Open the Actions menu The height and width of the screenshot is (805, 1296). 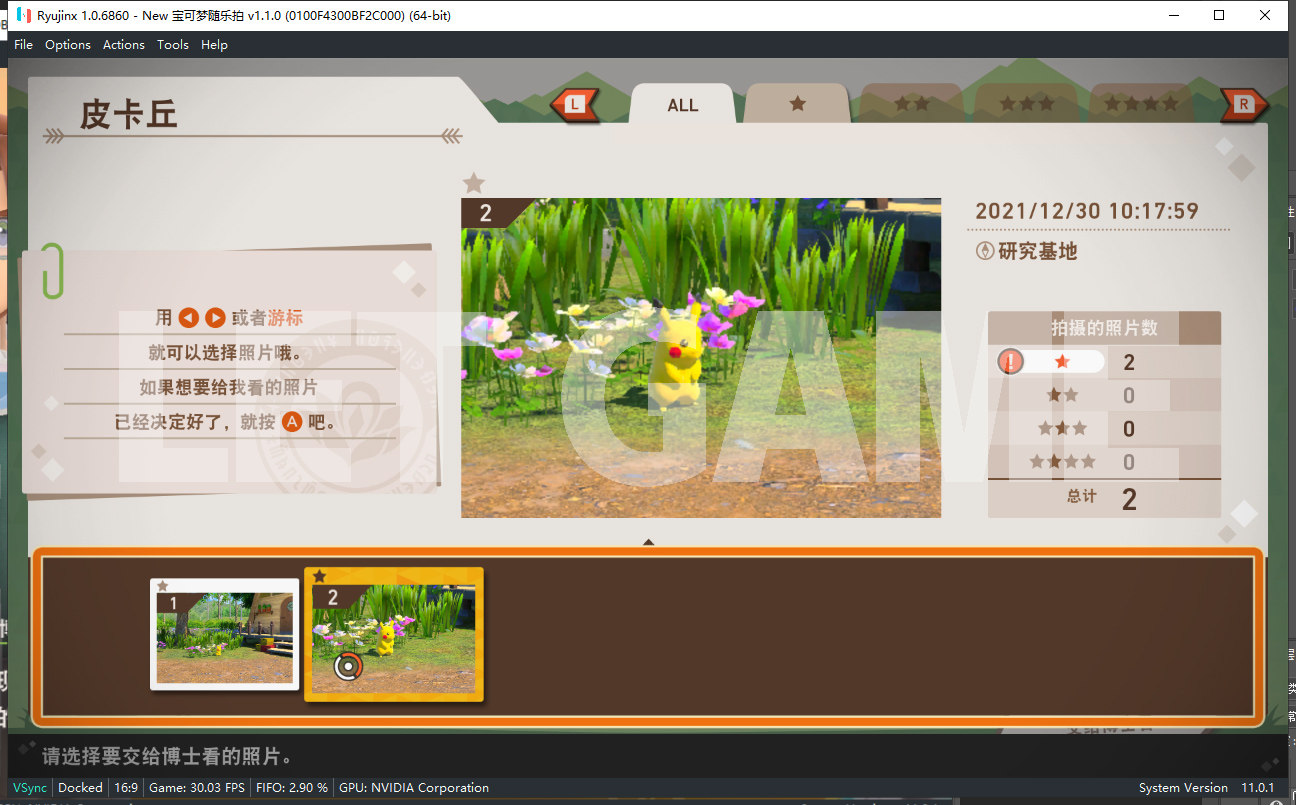(124, 44)
